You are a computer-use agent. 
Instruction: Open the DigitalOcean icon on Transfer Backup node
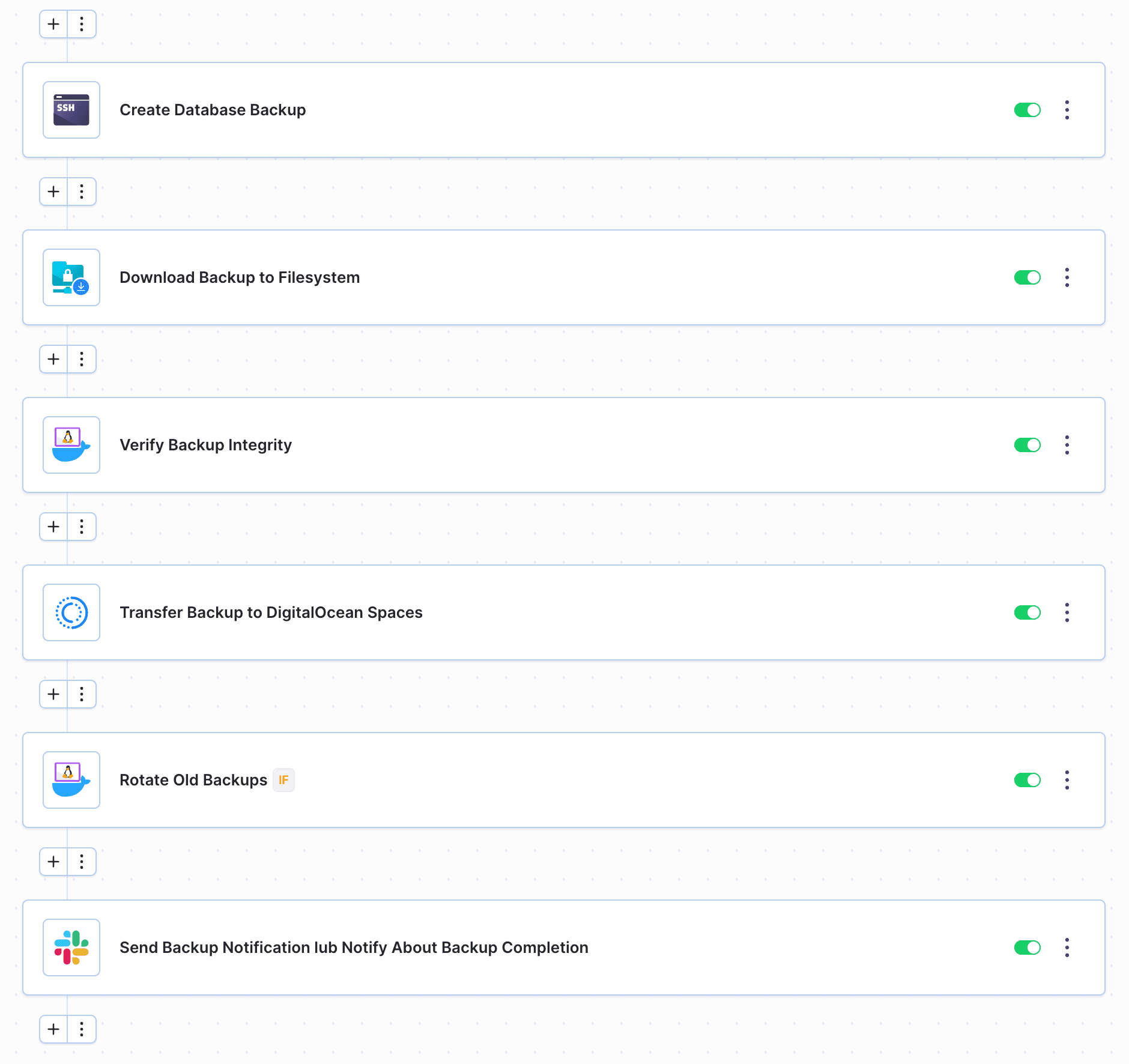[x=71, y=612]
